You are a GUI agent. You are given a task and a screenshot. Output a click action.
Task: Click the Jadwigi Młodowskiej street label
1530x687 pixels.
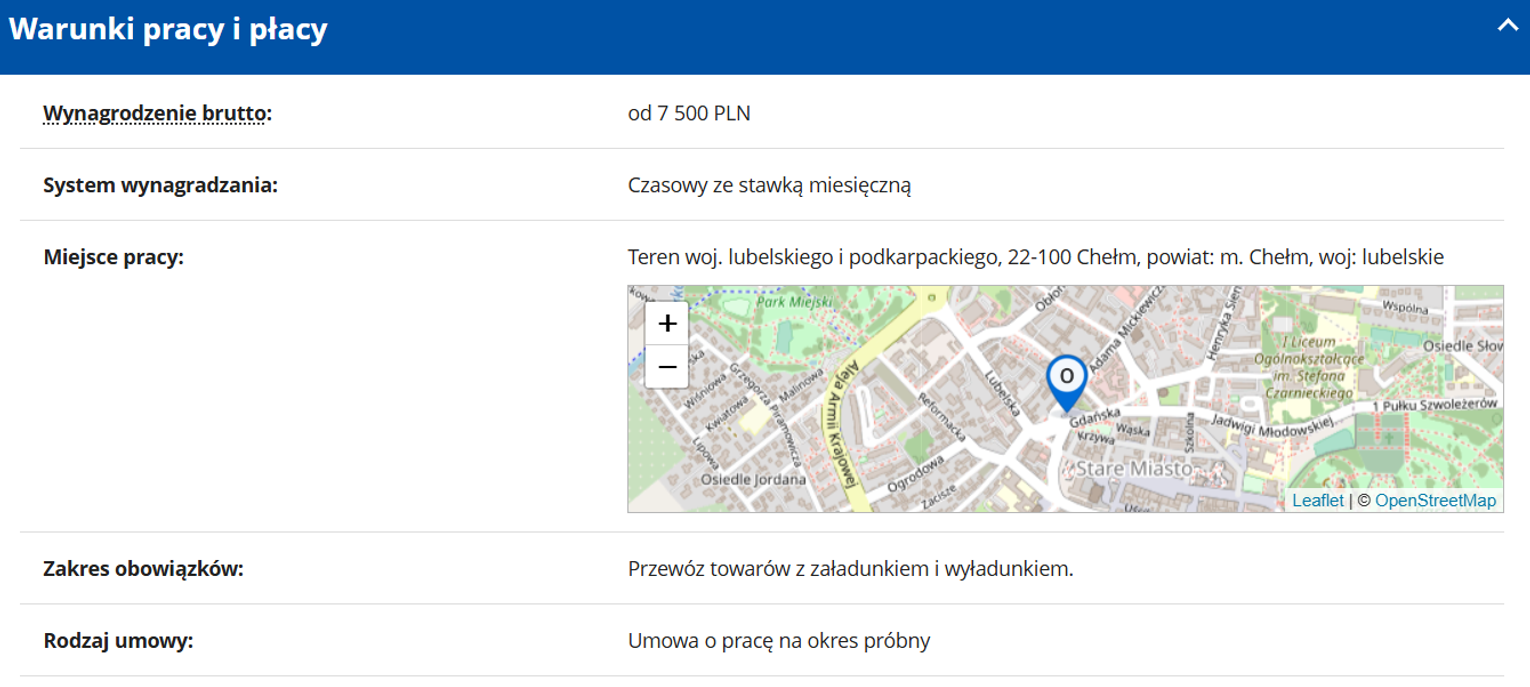pyautogui.click(x=1273, y=424)
